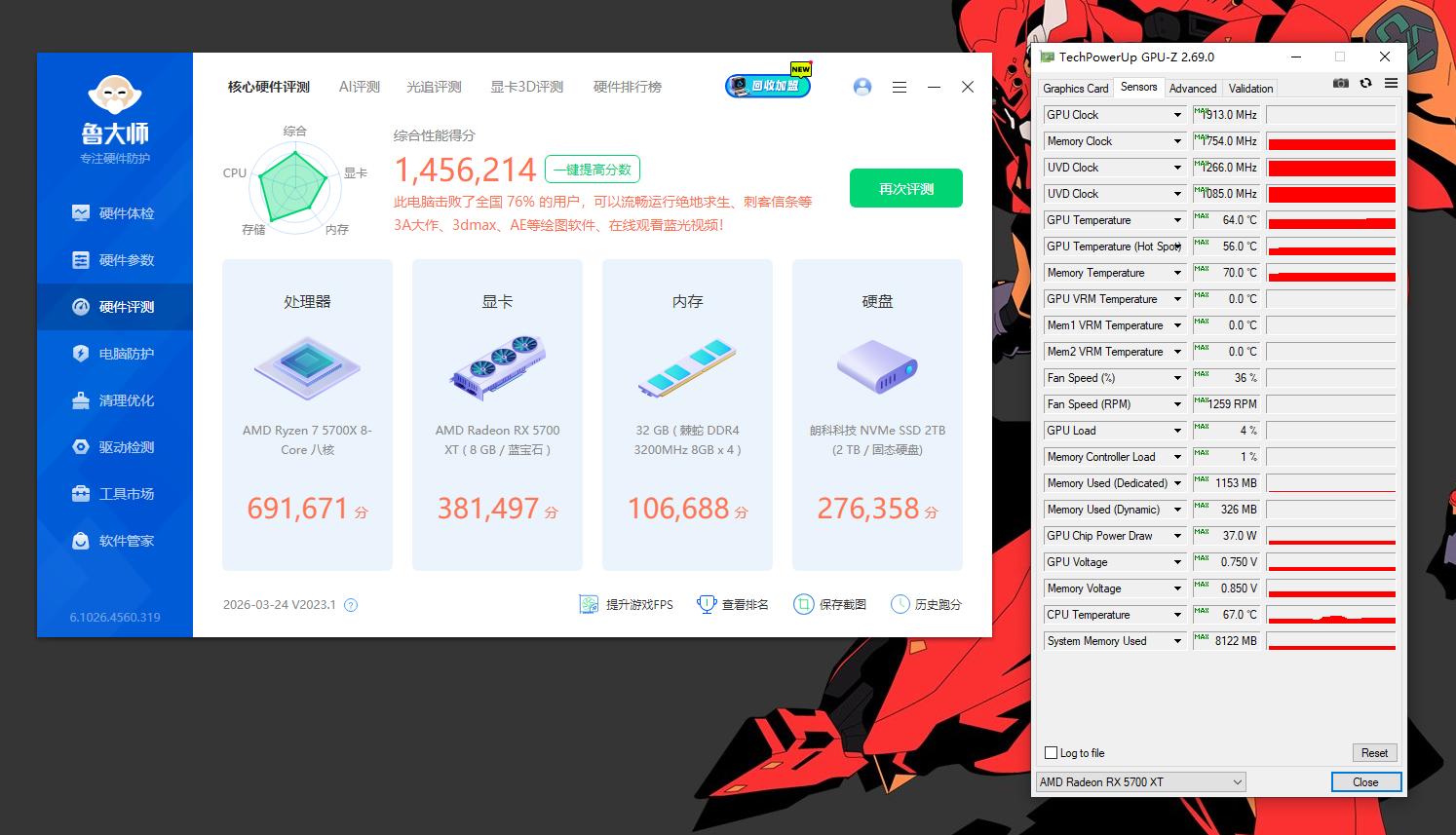Open 工具市场 in the sidebar
This screenshot has height=835, width=1456.
tap(114, 494)
